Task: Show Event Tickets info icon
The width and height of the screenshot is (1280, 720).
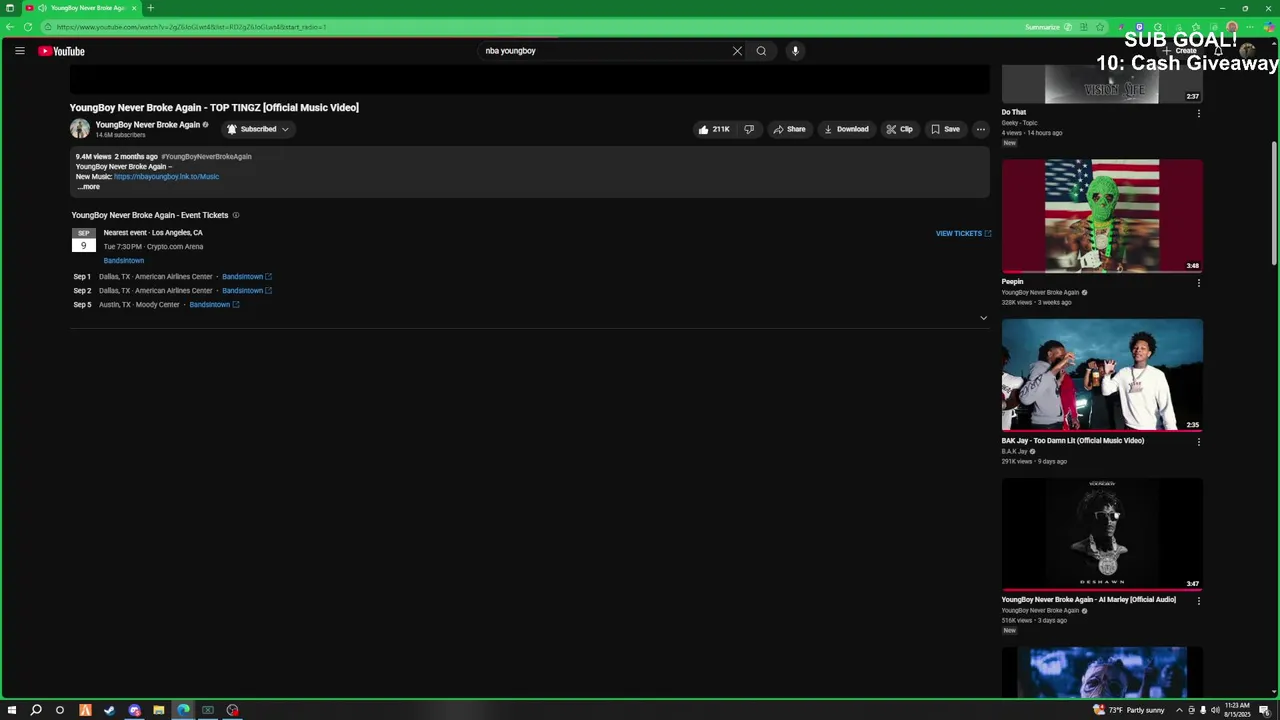Action: point(236,215)
